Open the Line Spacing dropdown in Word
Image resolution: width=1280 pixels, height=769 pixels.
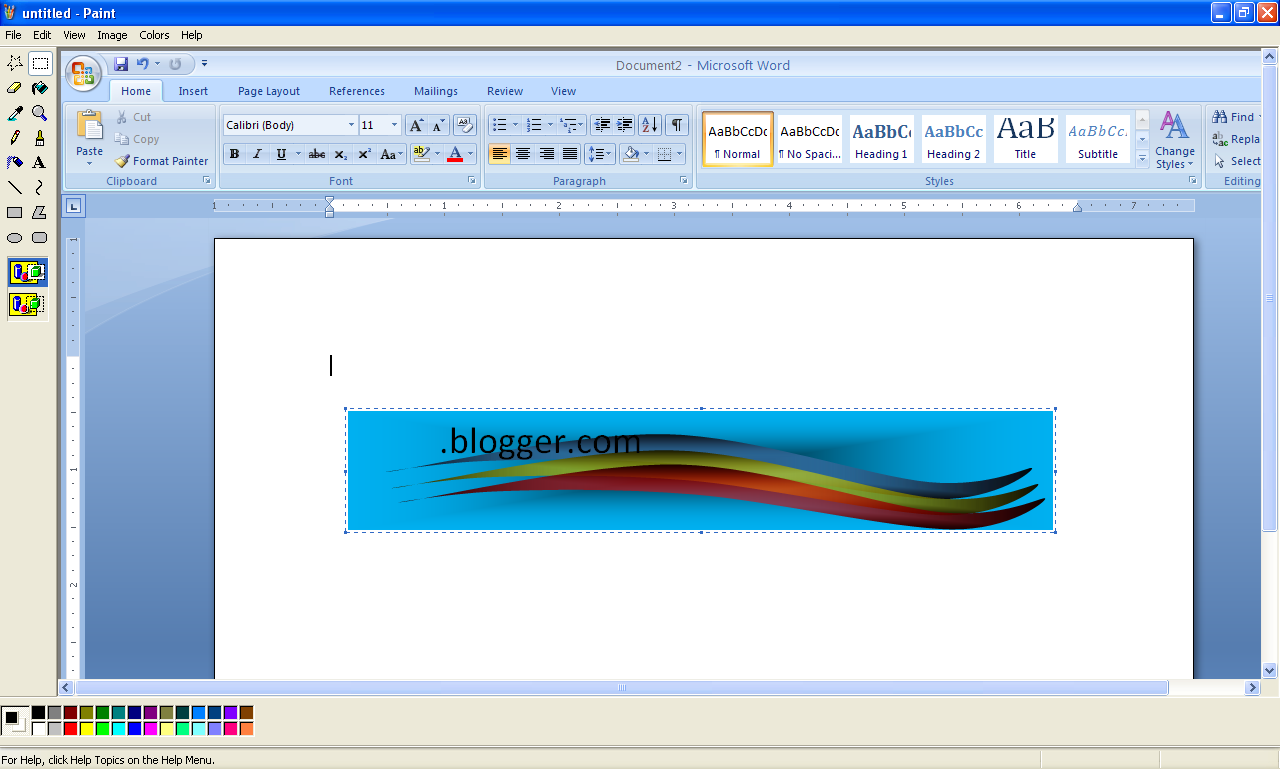tap(600, 154)
